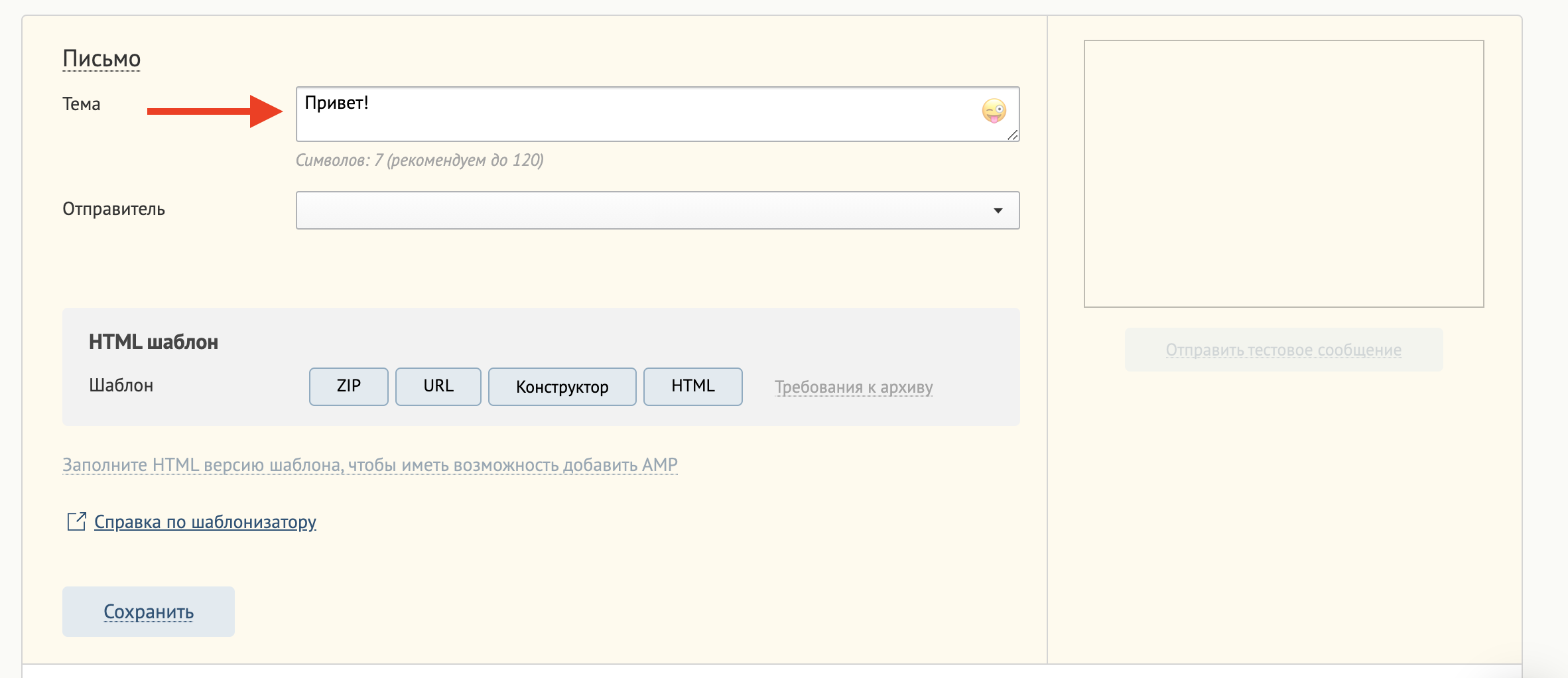Click the Отправитель label
This screenshot has width=1568, height=678.
113,209
